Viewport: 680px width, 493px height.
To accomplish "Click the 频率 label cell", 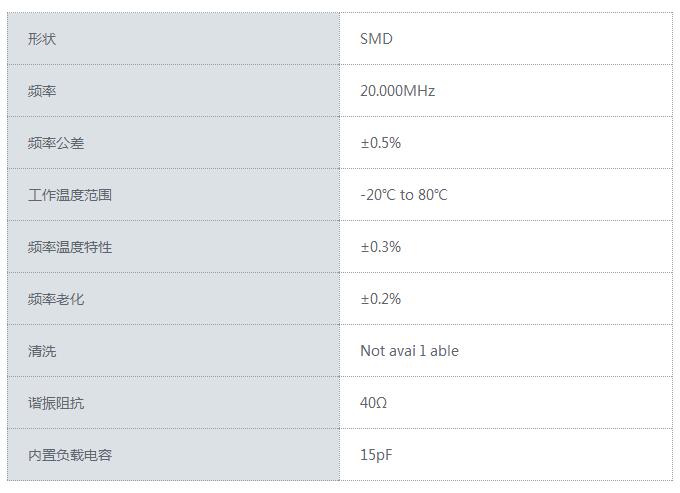I will [43, 91].
